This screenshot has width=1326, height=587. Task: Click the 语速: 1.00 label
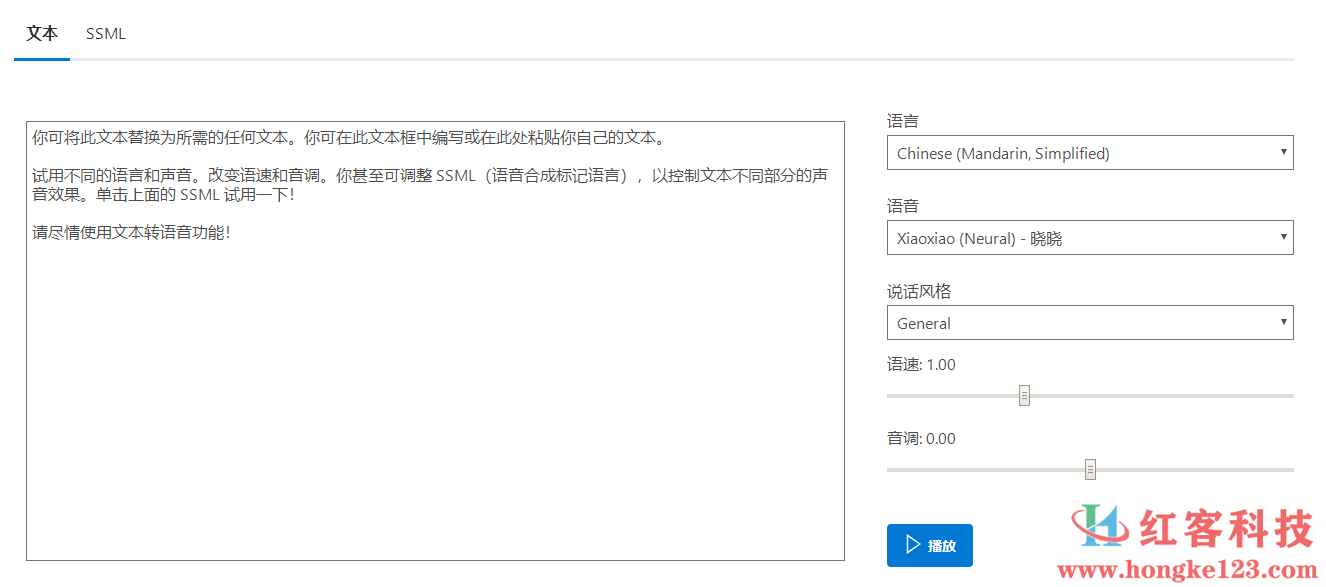point(921,365)
